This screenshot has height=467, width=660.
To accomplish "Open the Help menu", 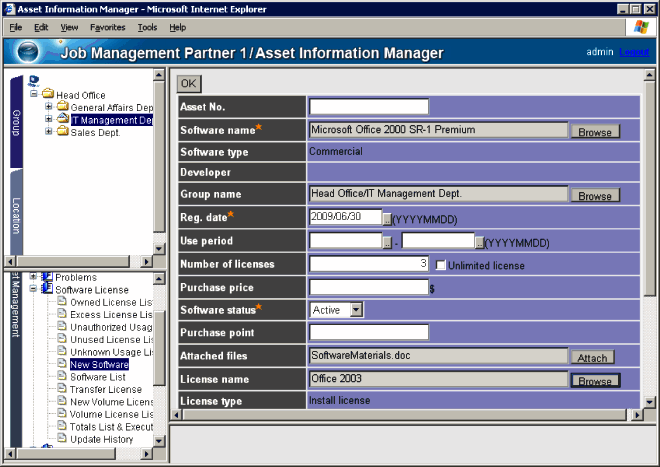I will [x=178, y=27].
